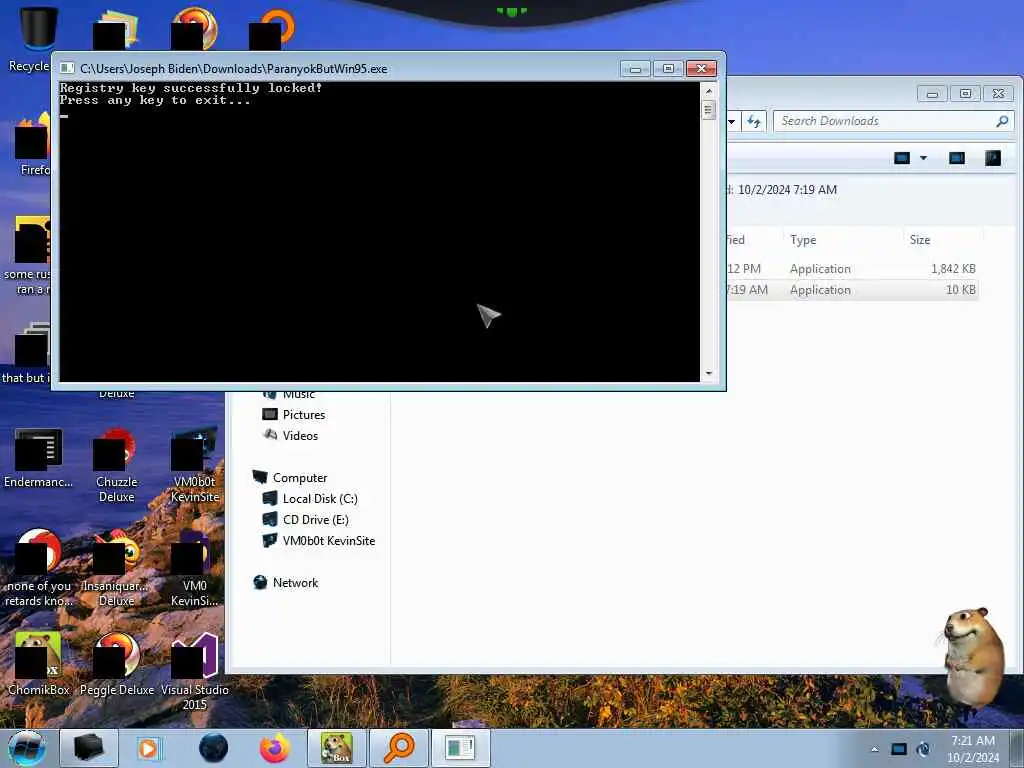Screen dimensions: 1024x768
Task: Show hidden tray icons arrow
Action: coord(874,749)
